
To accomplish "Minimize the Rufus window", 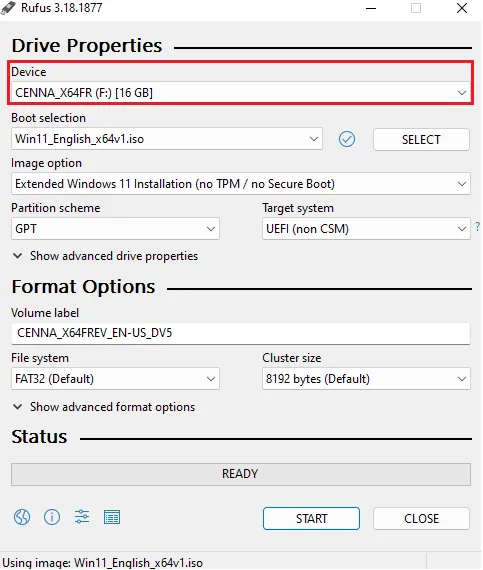I will tap(371, 8).
